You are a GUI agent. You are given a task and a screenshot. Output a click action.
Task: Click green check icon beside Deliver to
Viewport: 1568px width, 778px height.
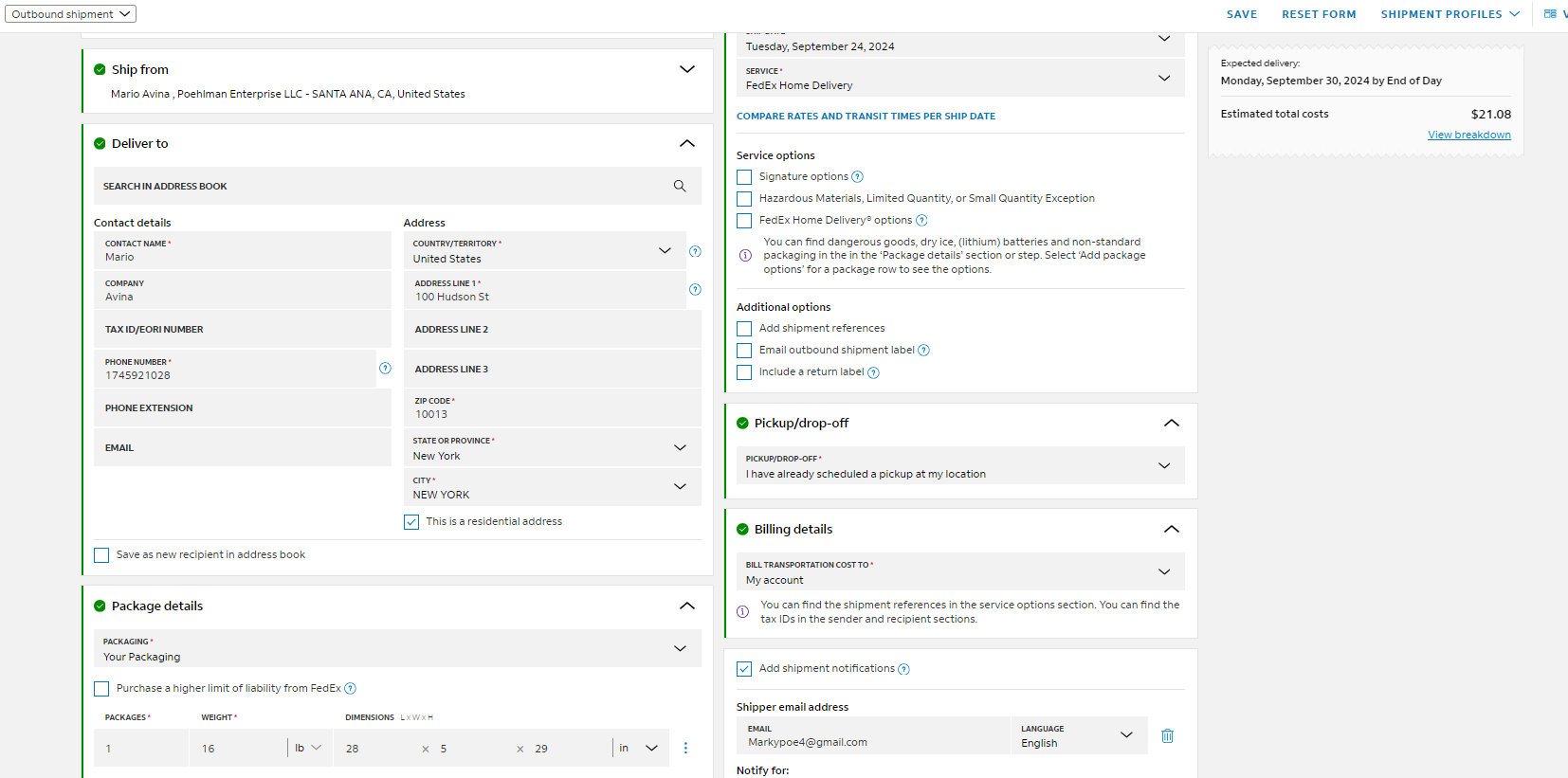tap(100, 143)
